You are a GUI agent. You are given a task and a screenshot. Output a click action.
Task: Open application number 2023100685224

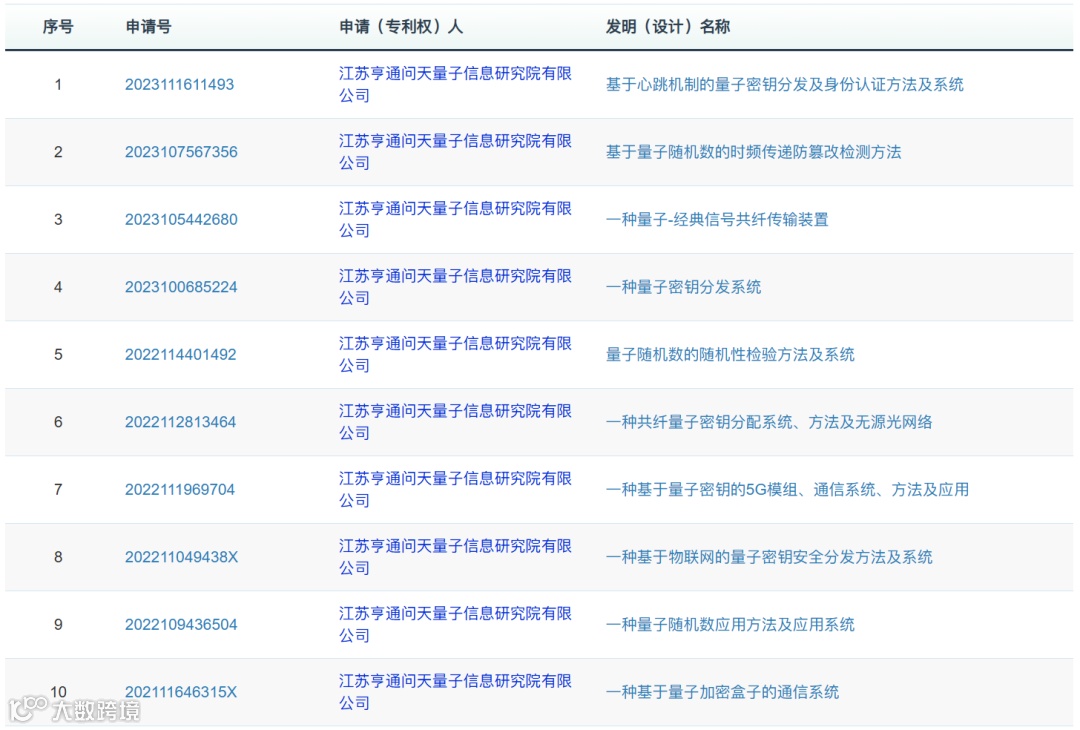point(181,287)
